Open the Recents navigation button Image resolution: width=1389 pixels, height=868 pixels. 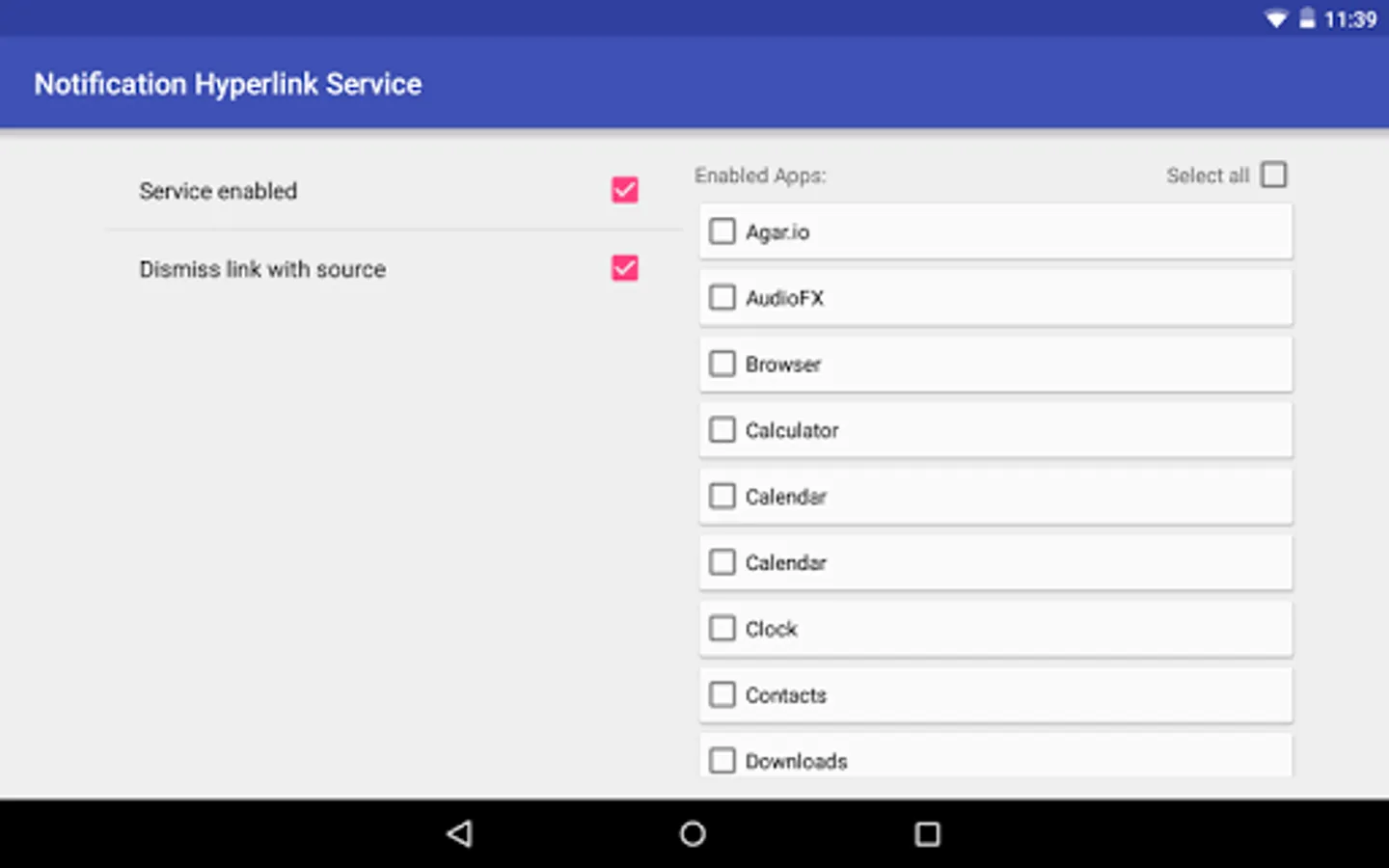click(x=927, y=833)
